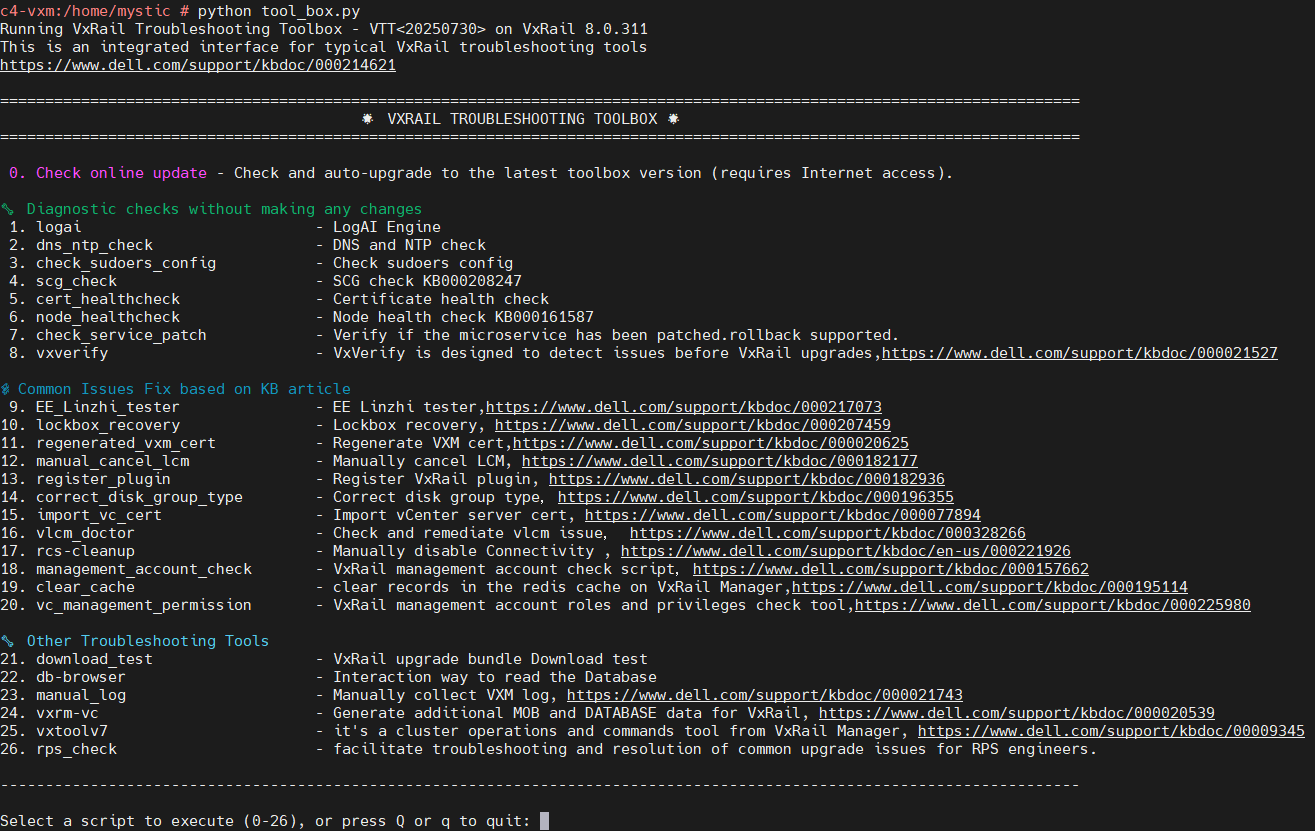
Task: Open Manually collect VXM log link 000021743
Action: click(764, 695)
